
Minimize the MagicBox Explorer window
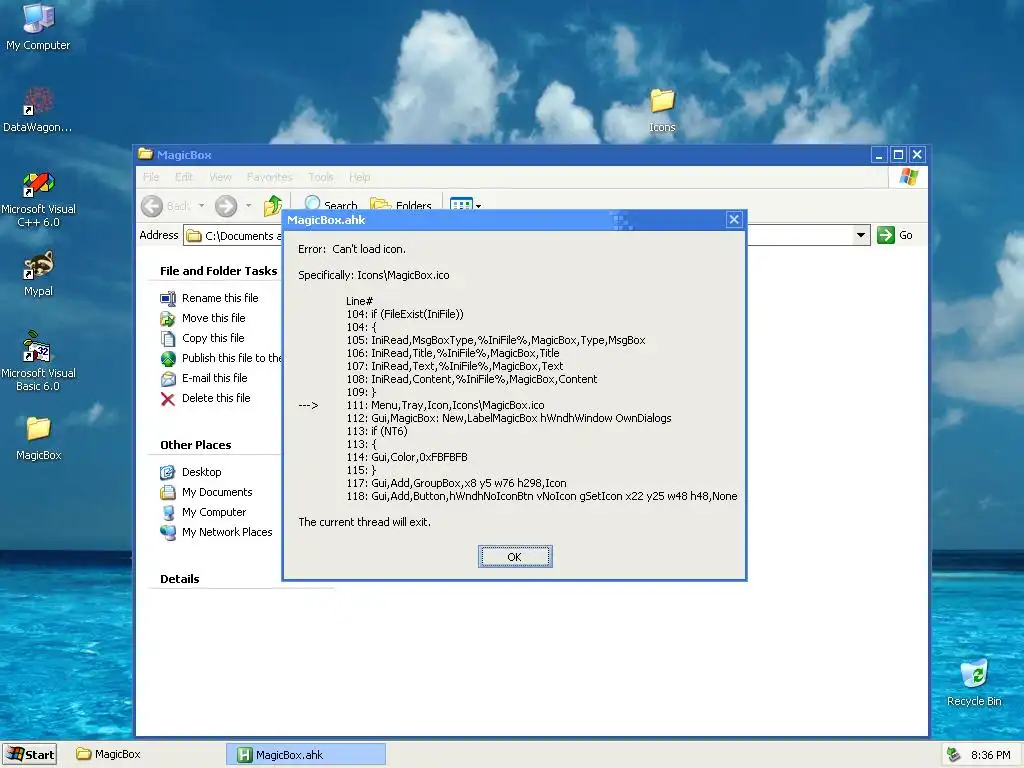click(879, 155)
